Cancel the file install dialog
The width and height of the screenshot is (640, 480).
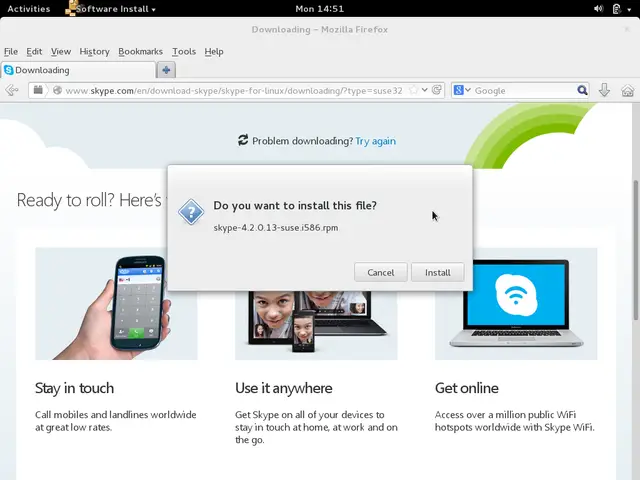tap(380, 272)
